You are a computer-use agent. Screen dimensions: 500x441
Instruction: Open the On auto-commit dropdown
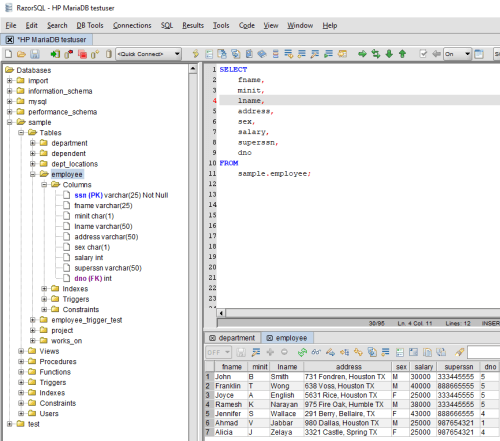click(457, 54)
